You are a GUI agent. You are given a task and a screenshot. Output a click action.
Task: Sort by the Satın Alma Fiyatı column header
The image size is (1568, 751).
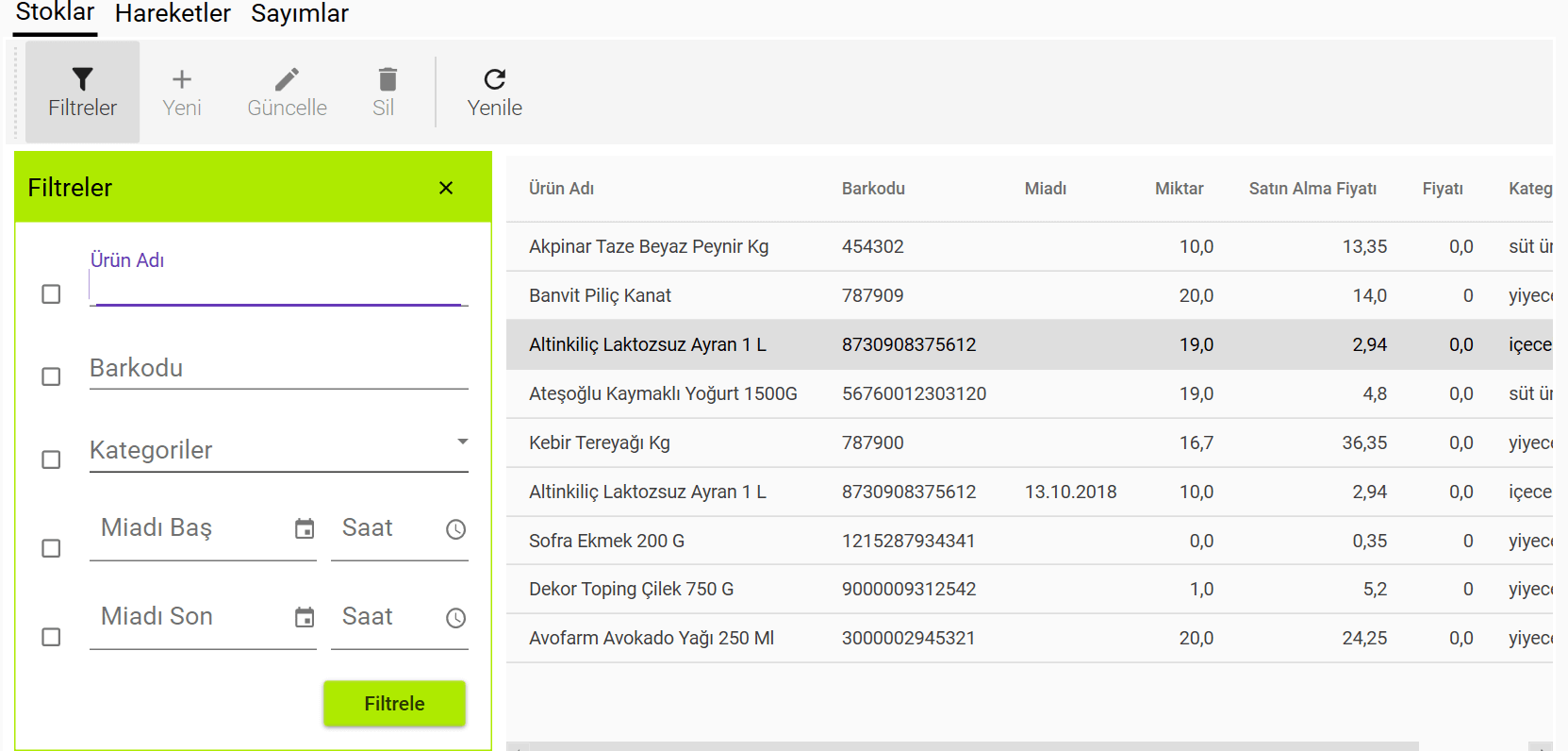tap(1312, 189)
